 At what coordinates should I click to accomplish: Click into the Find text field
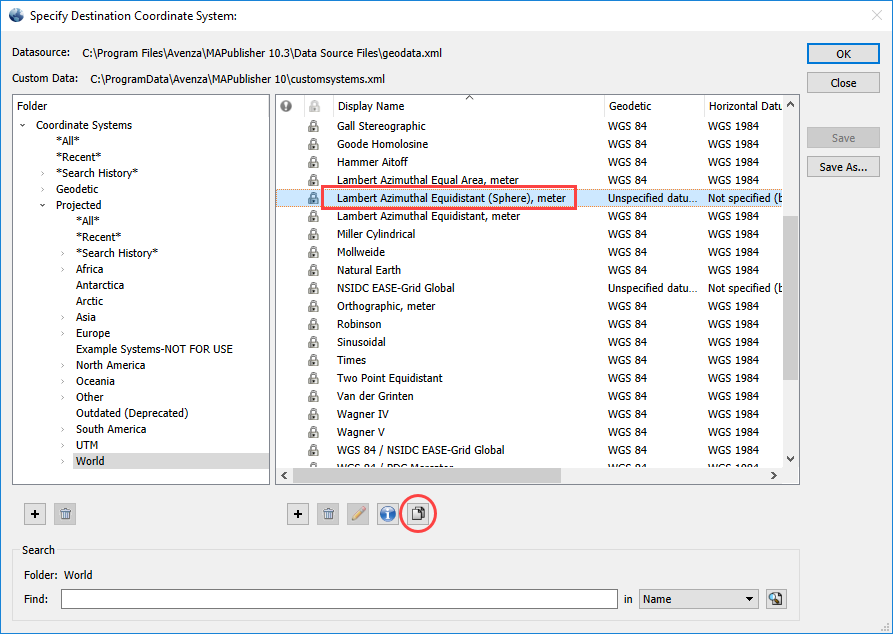click(339, 599)
